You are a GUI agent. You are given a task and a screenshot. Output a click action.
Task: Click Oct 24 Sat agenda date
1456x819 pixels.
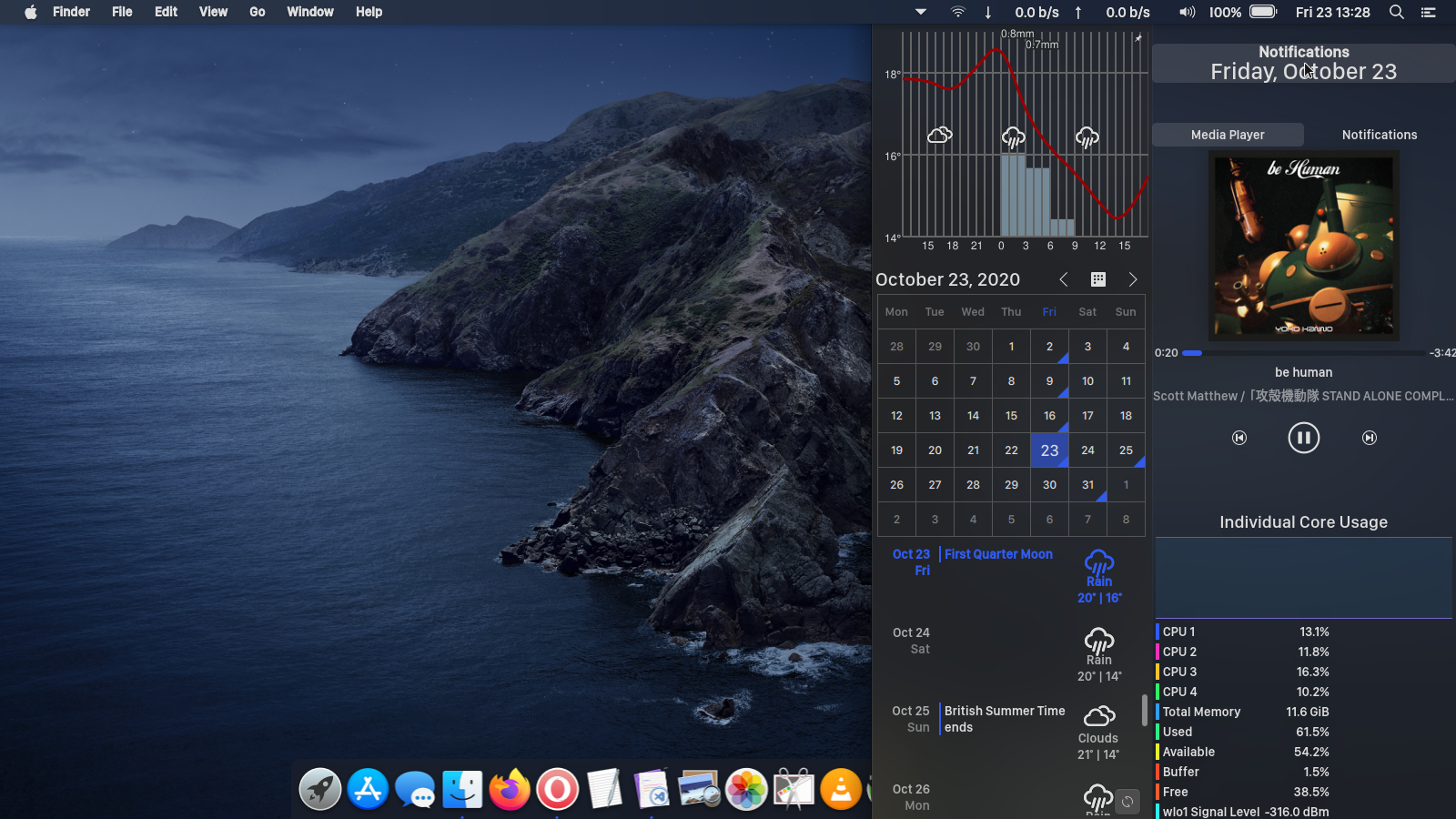(911, 641)
